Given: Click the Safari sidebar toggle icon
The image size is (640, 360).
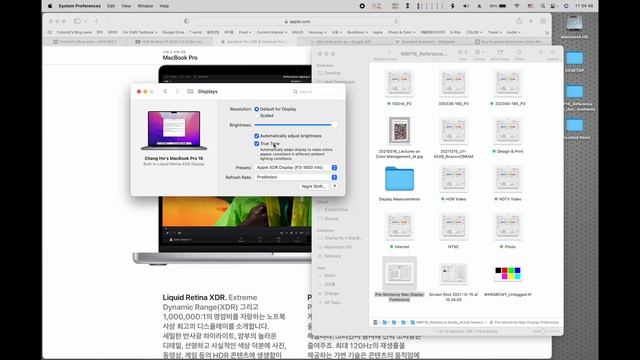Looking at the screenshot, I should 77,21.
